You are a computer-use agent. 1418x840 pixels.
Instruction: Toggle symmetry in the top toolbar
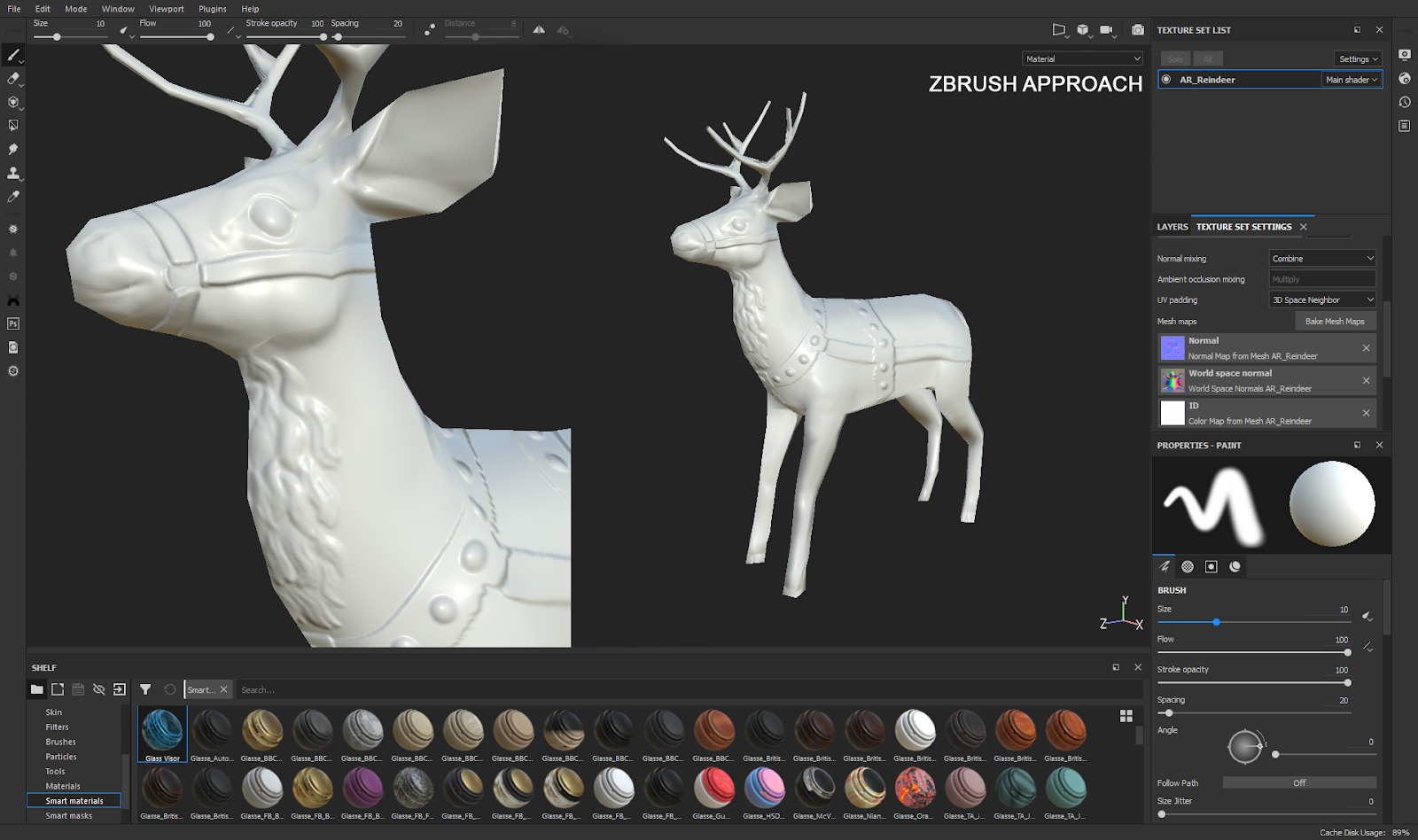(x=539, y=30)
